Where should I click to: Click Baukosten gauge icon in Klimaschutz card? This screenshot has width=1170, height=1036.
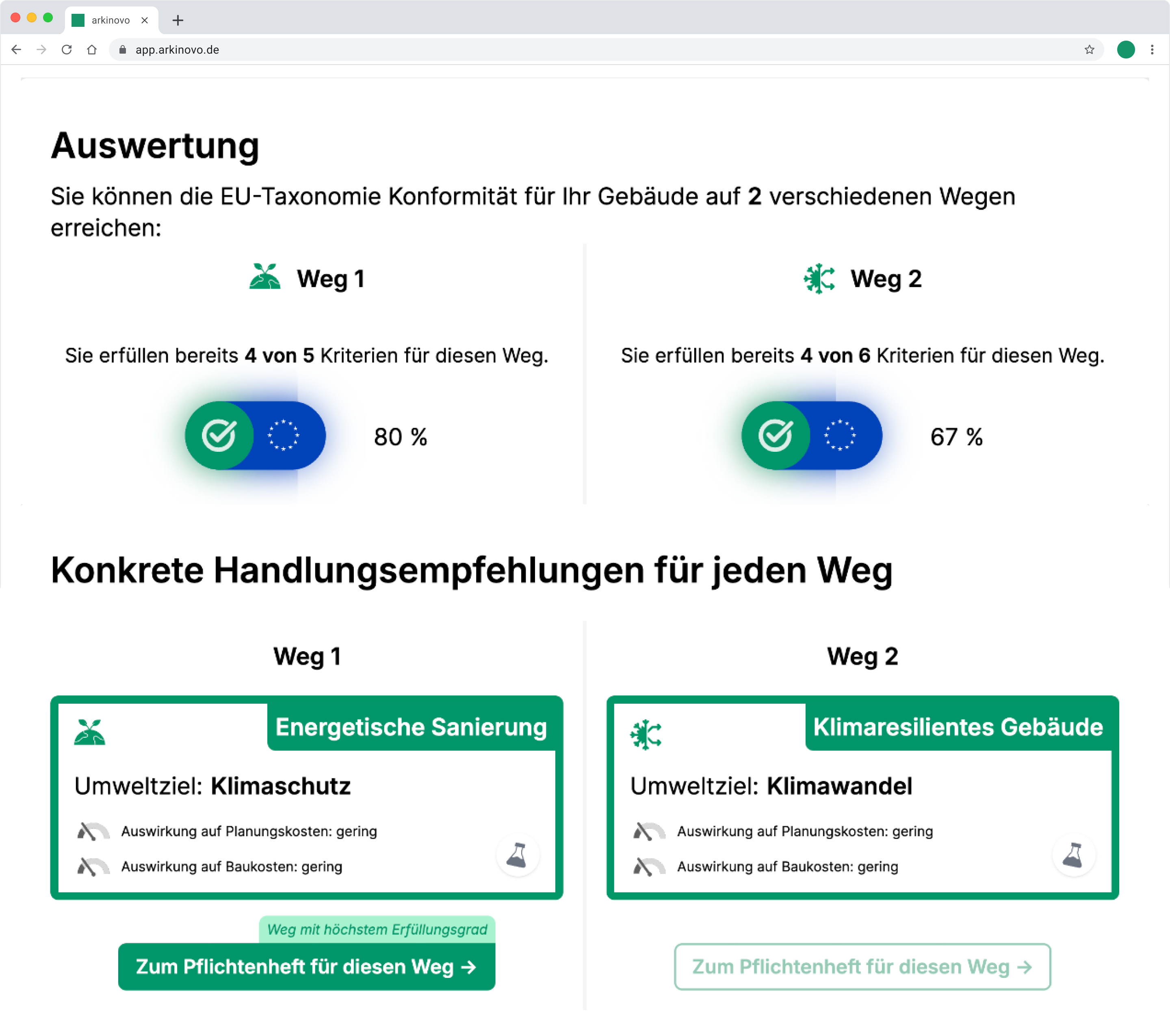[93, 867]
